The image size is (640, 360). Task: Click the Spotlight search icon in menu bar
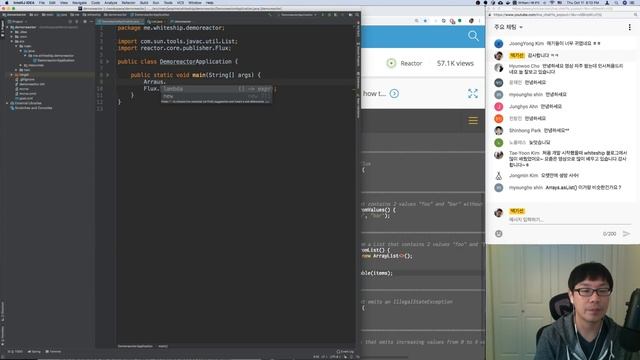(x=616, y=3)
